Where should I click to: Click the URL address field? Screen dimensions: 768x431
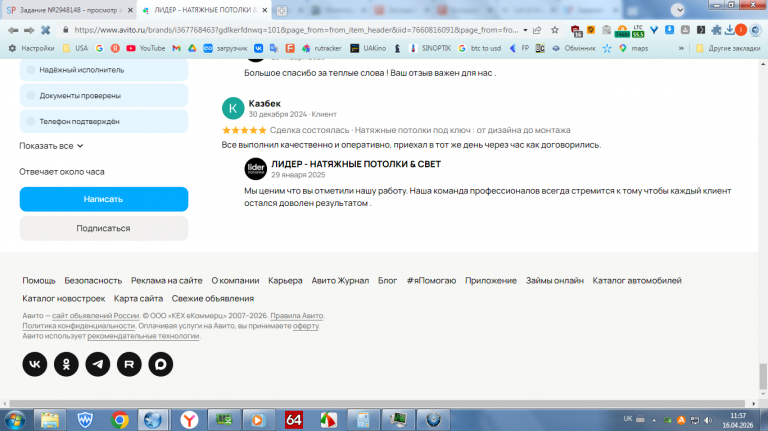294,30
